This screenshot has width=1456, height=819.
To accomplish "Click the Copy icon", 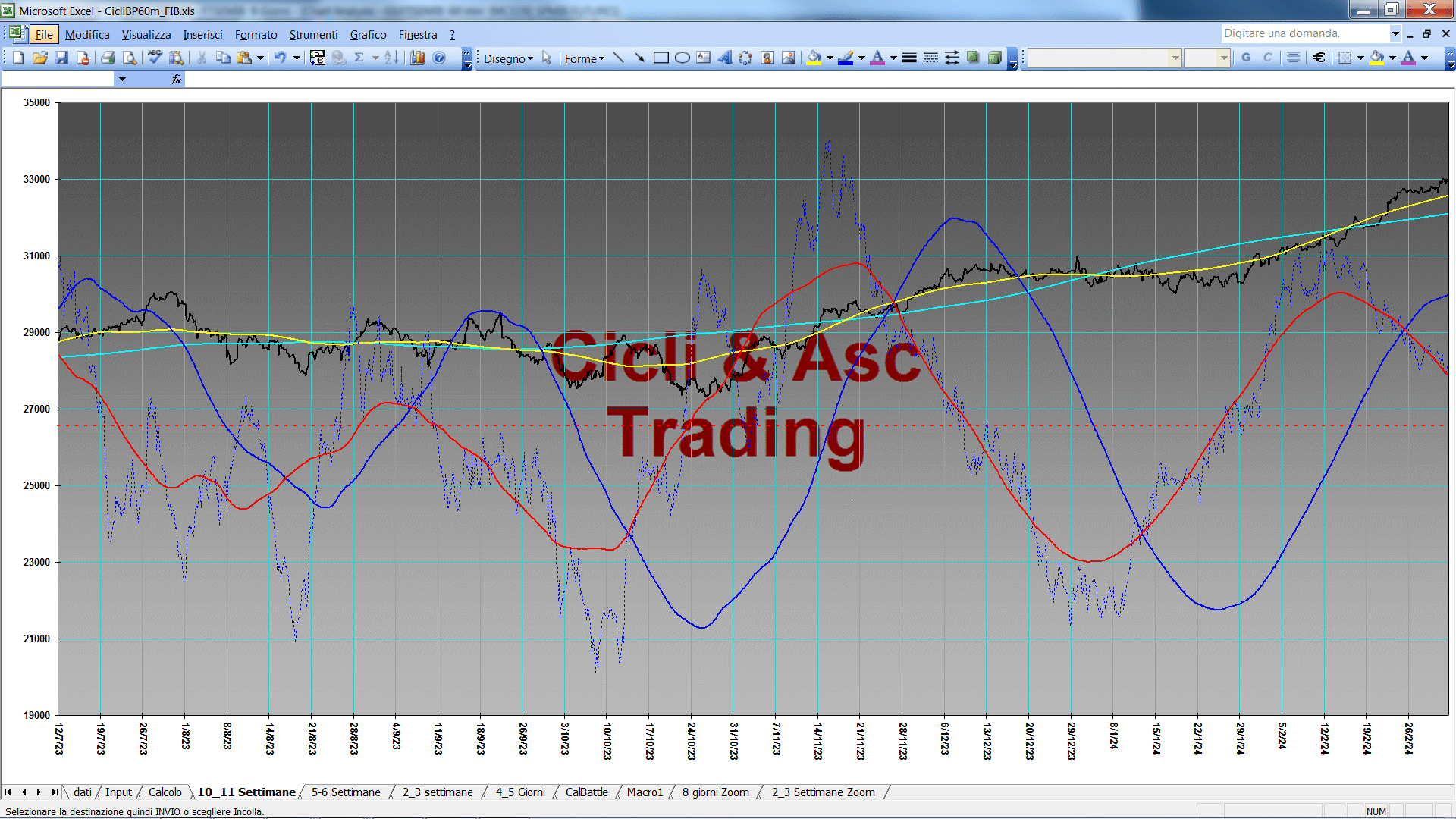I will pyautogui.click(x=223, y=58).
